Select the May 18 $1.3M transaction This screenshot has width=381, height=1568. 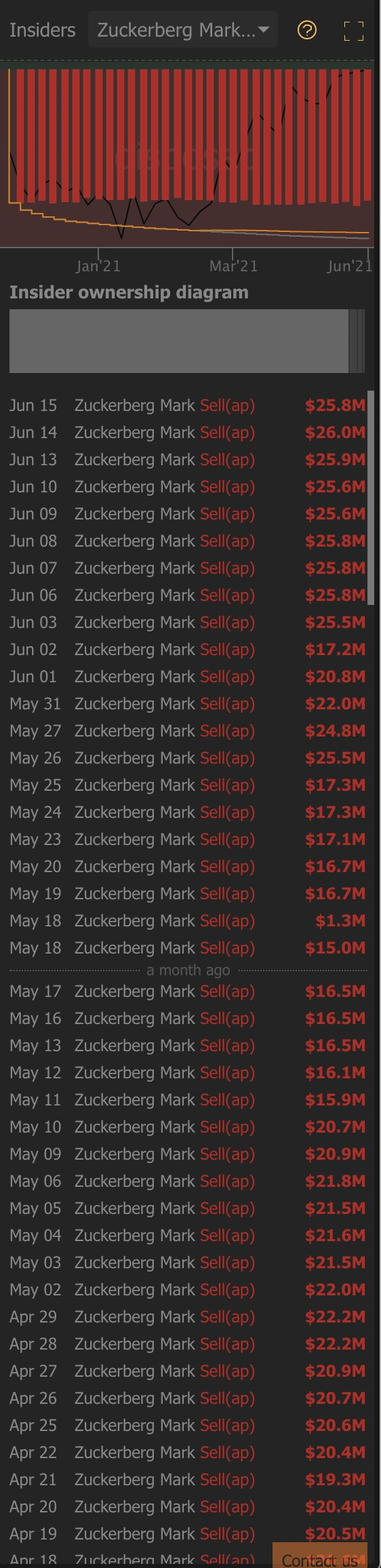(x=188, y=921)
